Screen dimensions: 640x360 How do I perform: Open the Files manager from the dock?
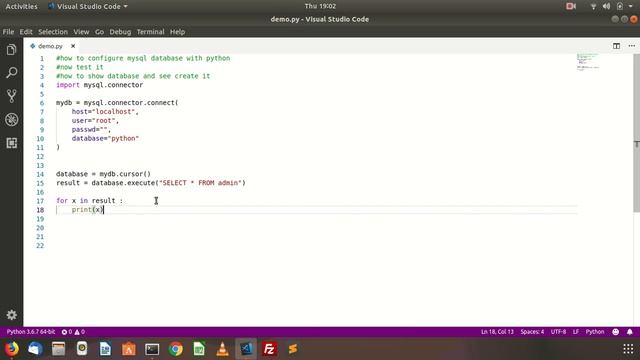click(58, 349)
